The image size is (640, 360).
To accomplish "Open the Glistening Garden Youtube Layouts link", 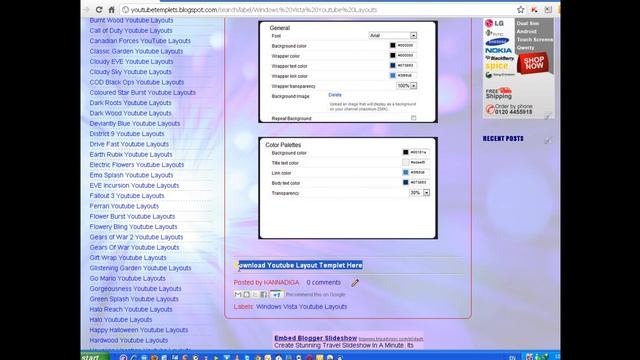I will 140,268.
